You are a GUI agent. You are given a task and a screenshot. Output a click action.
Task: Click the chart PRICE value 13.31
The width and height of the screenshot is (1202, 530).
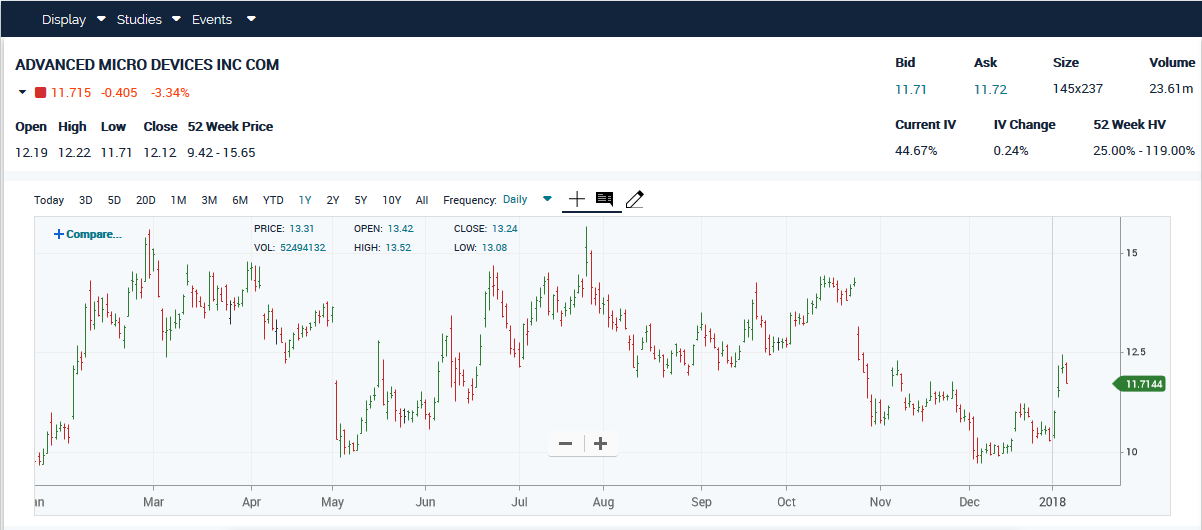302,229
